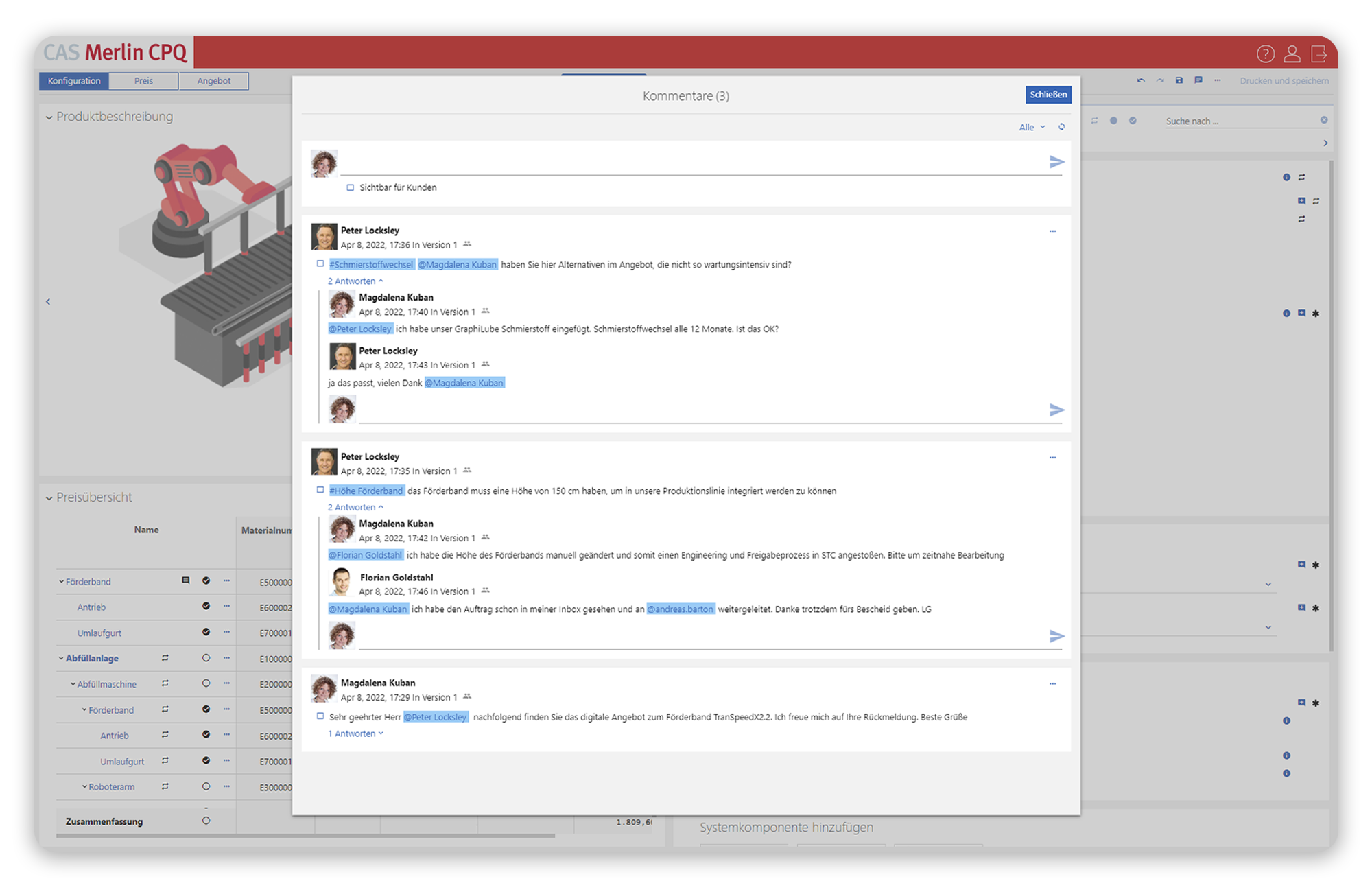Send reply in Höhe Förderband thread
1372x892 pixels.
[1056, 636]
